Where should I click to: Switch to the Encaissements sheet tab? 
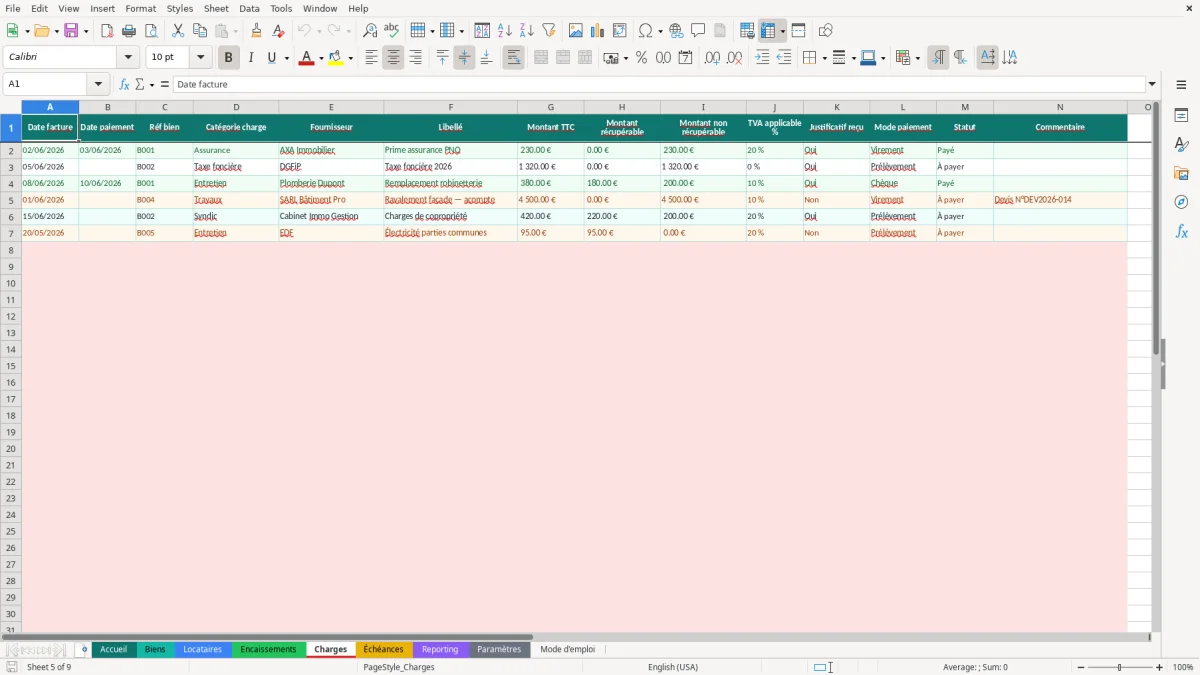point(268,649)
